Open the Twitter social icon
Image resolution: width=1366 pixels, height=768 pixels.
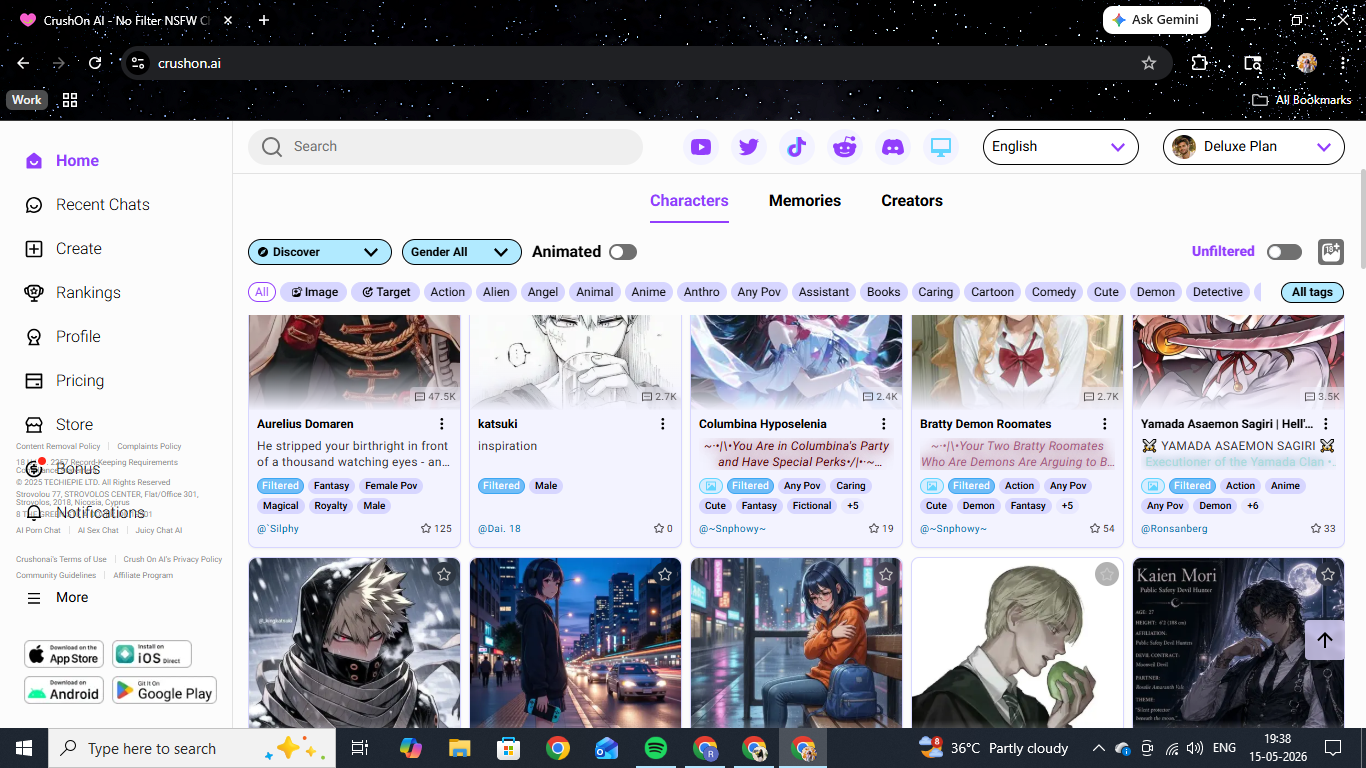pyautogui.click(x=749, y=147)
